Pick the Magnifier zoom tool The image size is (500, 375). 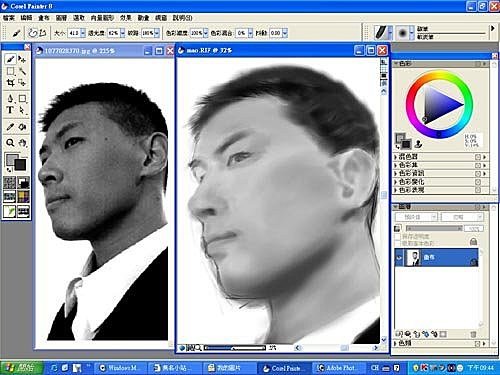tap(10, 143)
